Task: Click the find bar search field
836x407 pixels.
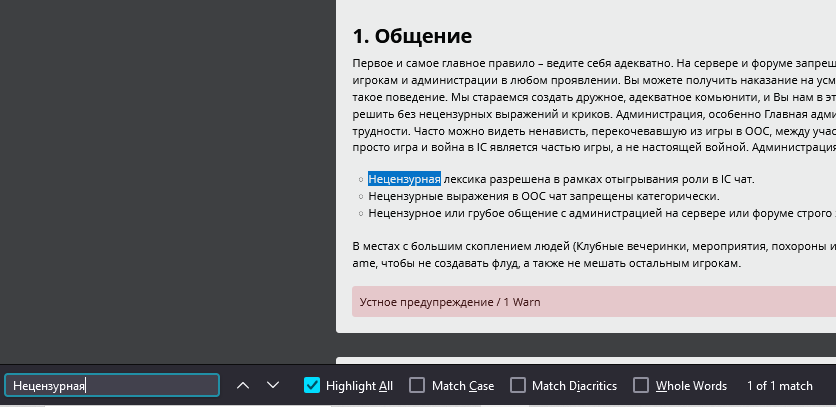Action: 112,385
